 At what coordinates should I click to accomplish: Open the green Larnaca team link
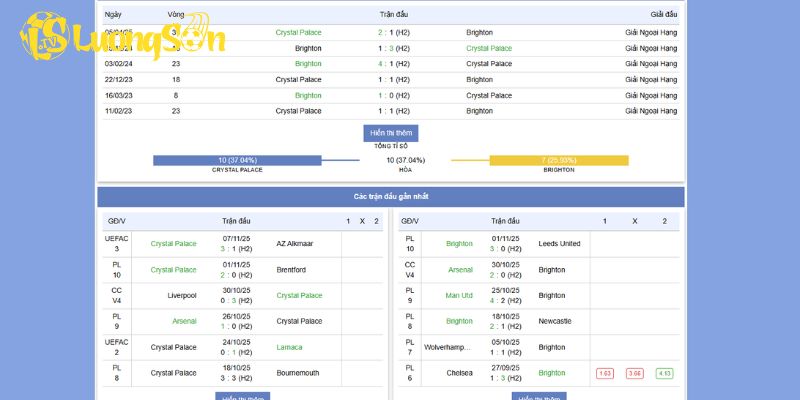click(x=290, y=347)
